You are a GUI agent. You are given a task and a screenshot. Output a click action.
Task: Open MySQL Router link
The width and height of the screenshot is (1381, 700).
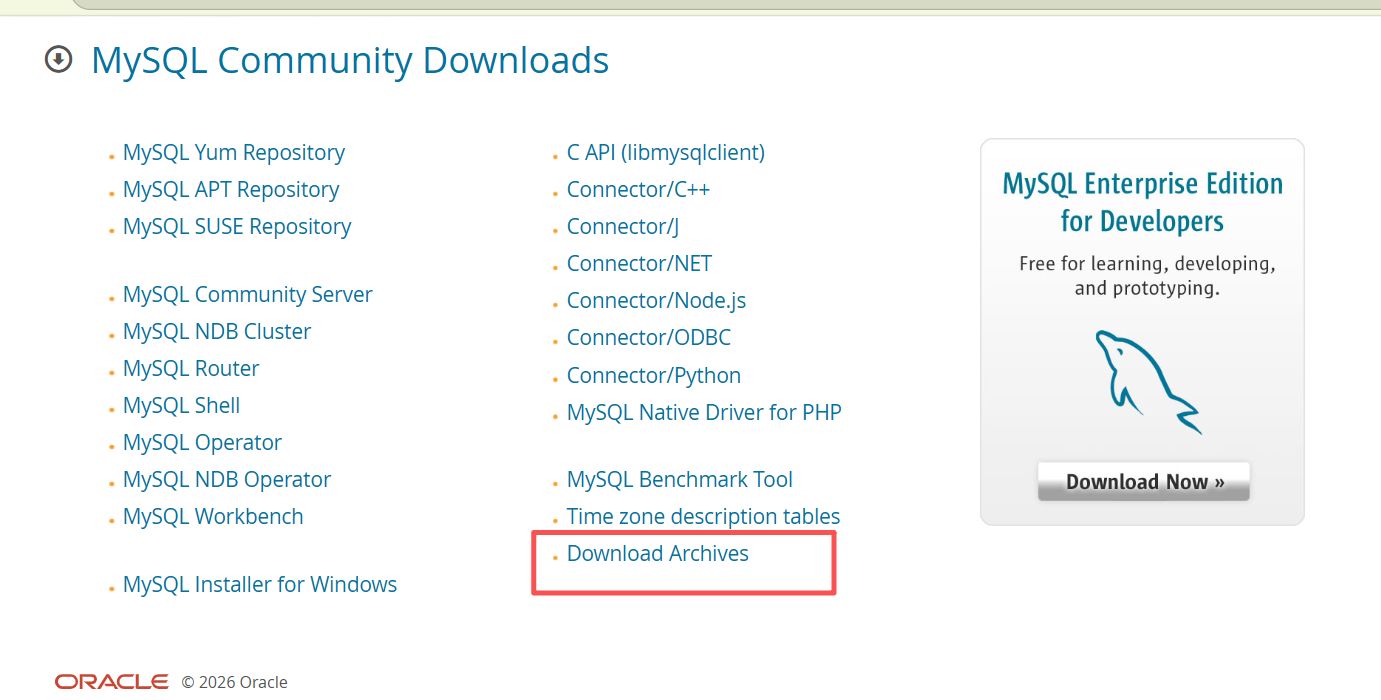[x=191, y=369]
